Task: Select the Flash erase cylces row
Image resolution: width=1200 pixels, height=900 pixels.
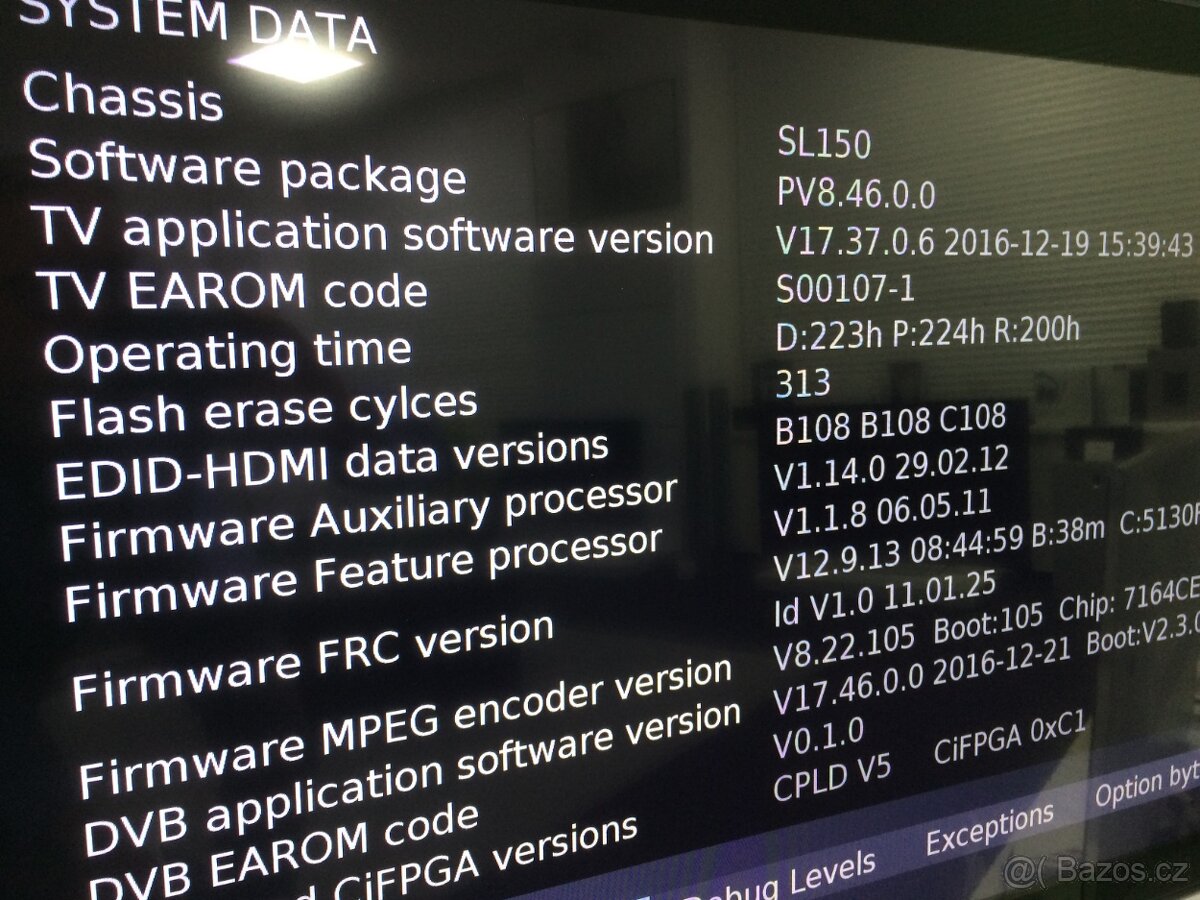Action: click(264, 410)
